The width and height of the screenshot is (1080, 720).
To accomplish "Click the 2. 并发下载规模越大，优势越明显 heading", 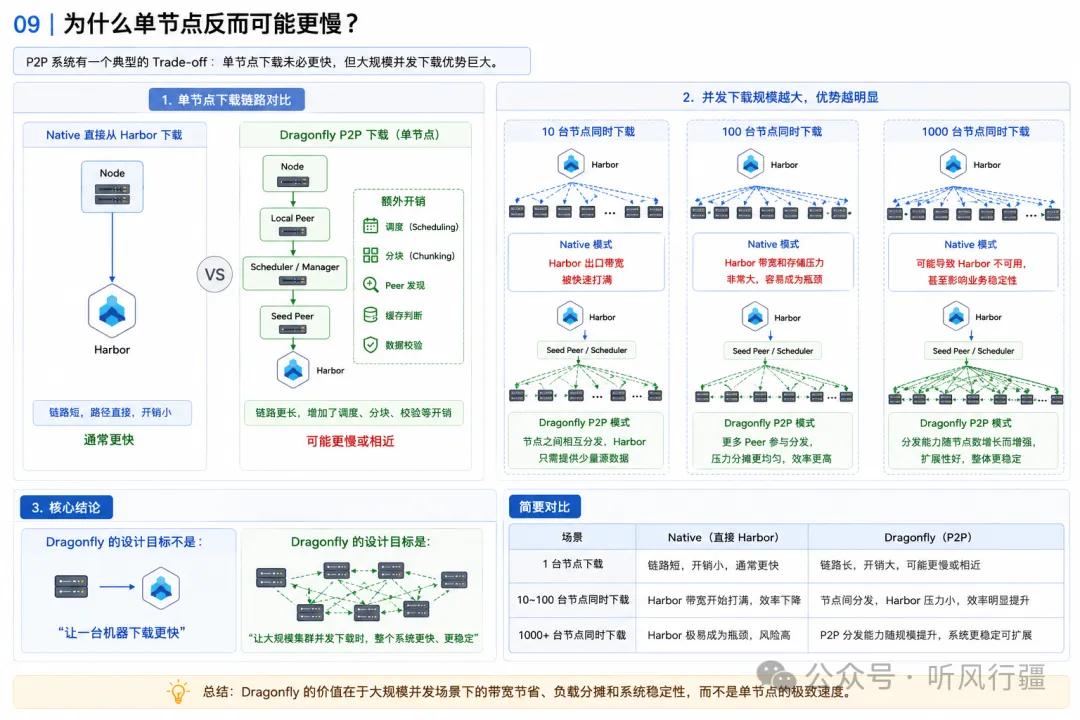I will (780, 97).
